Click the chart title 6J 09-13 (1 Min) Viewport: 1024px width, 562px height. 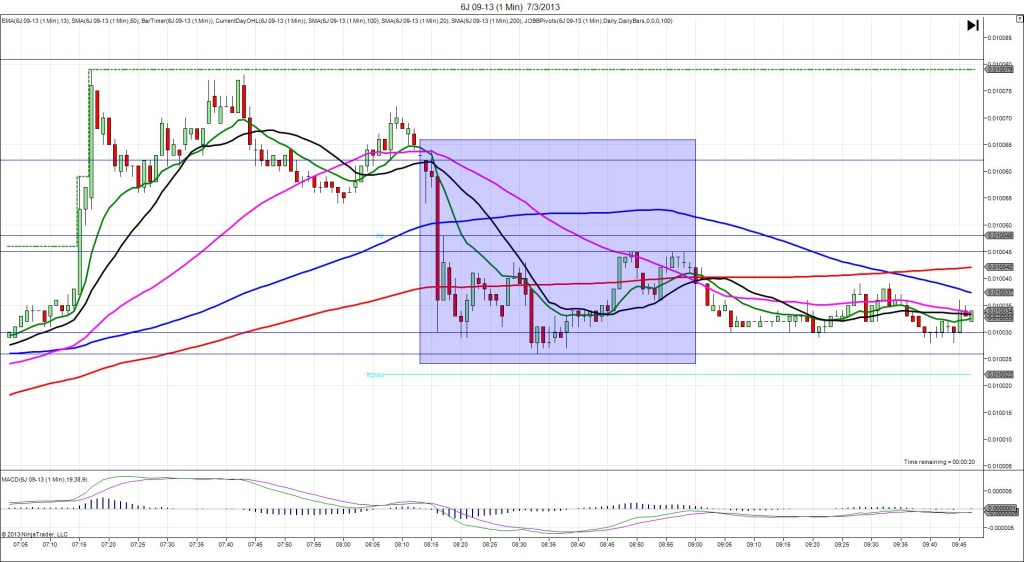point(511,7)
